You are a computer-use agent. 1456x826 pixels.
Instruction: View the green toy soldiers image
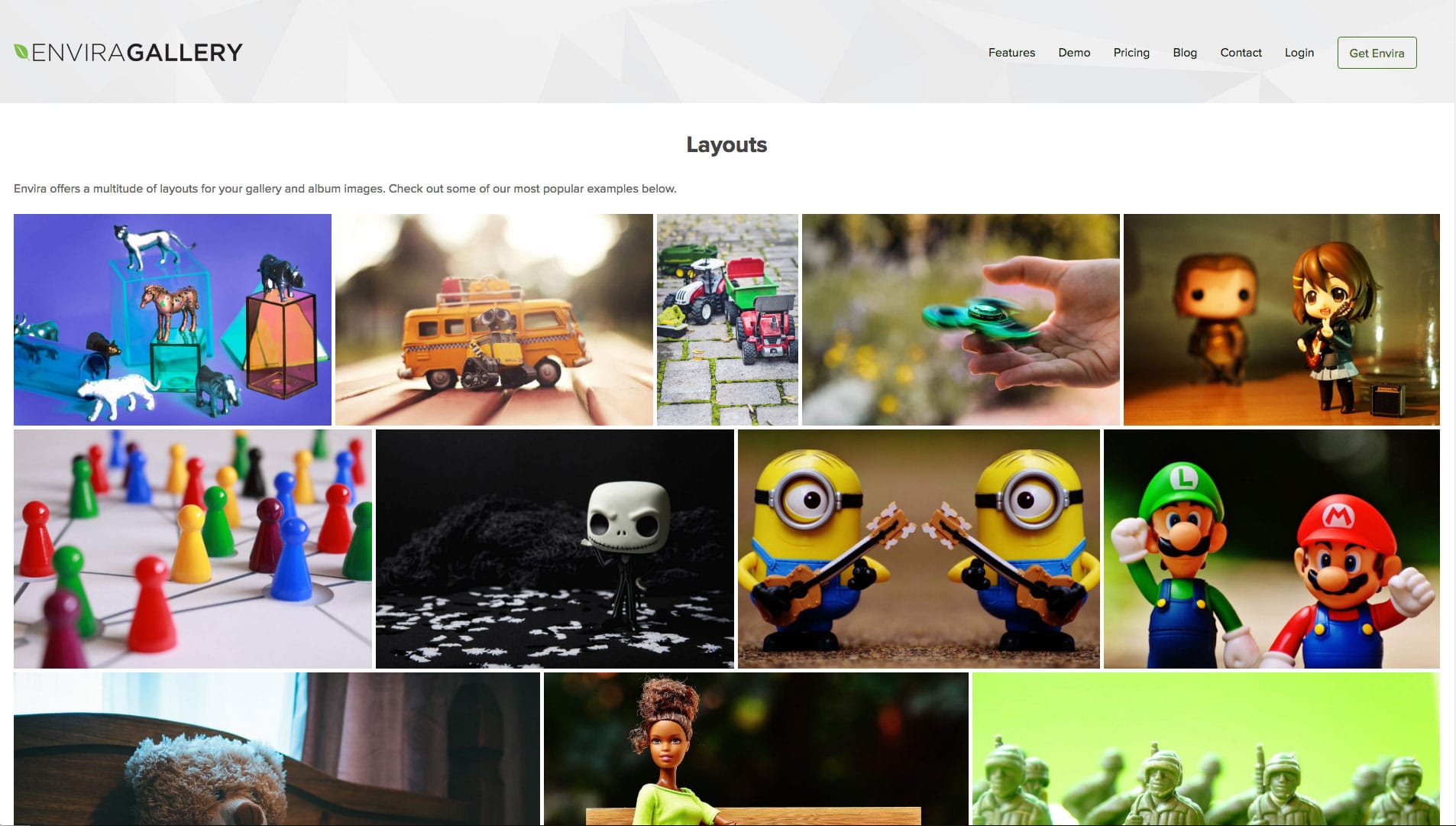click(1205, 749)
